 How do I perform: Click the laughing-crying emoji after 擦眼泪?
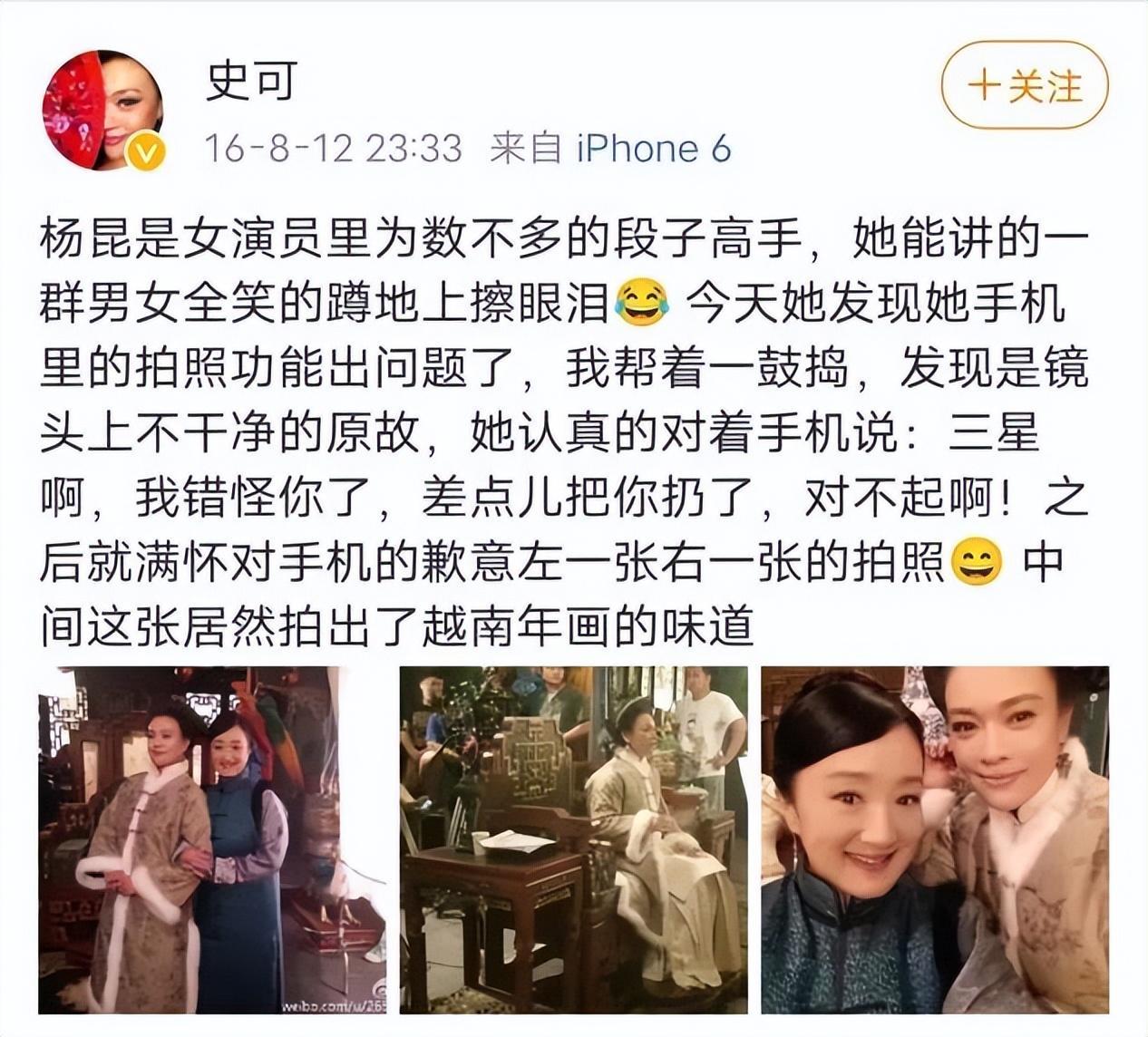642,304
